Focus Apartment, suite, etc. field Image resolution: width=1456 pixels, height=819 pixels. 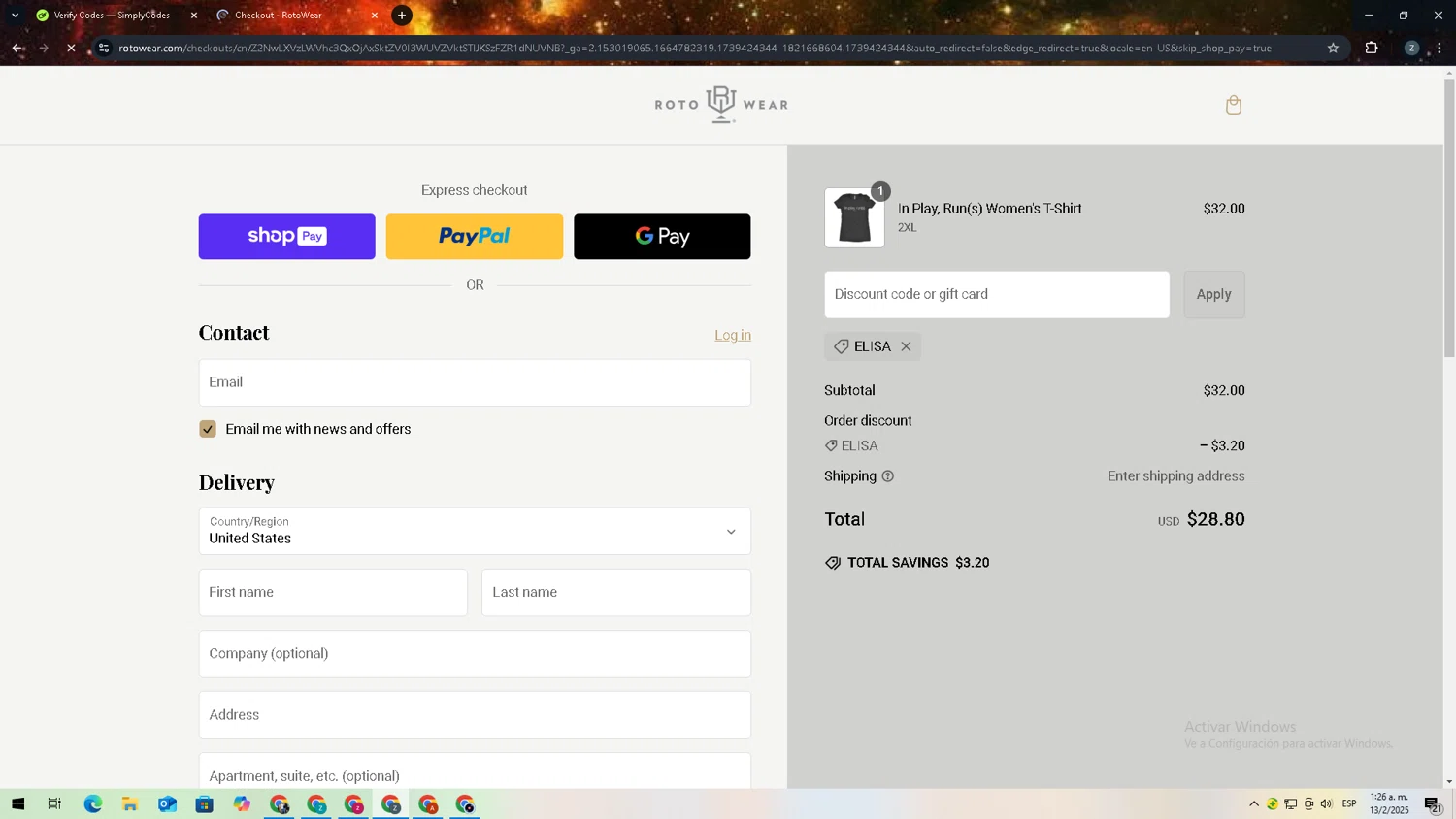click(x=475, y=773)
